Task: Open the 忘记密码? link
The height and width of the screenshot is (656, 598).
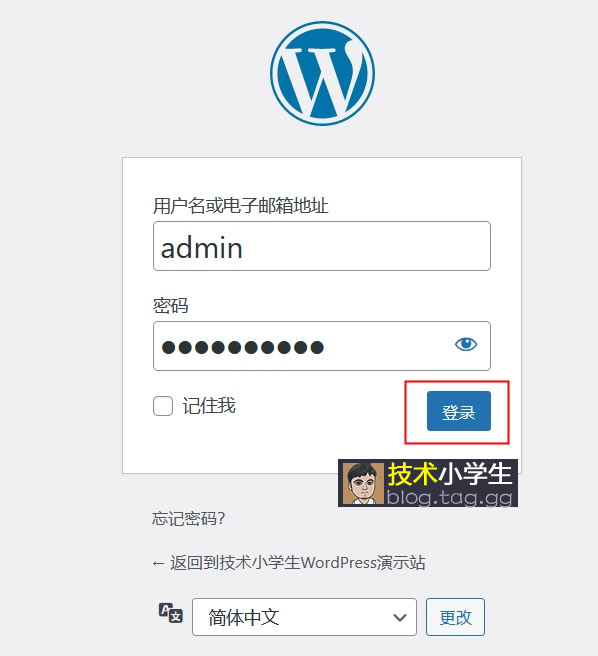Action: coord(188,519)
